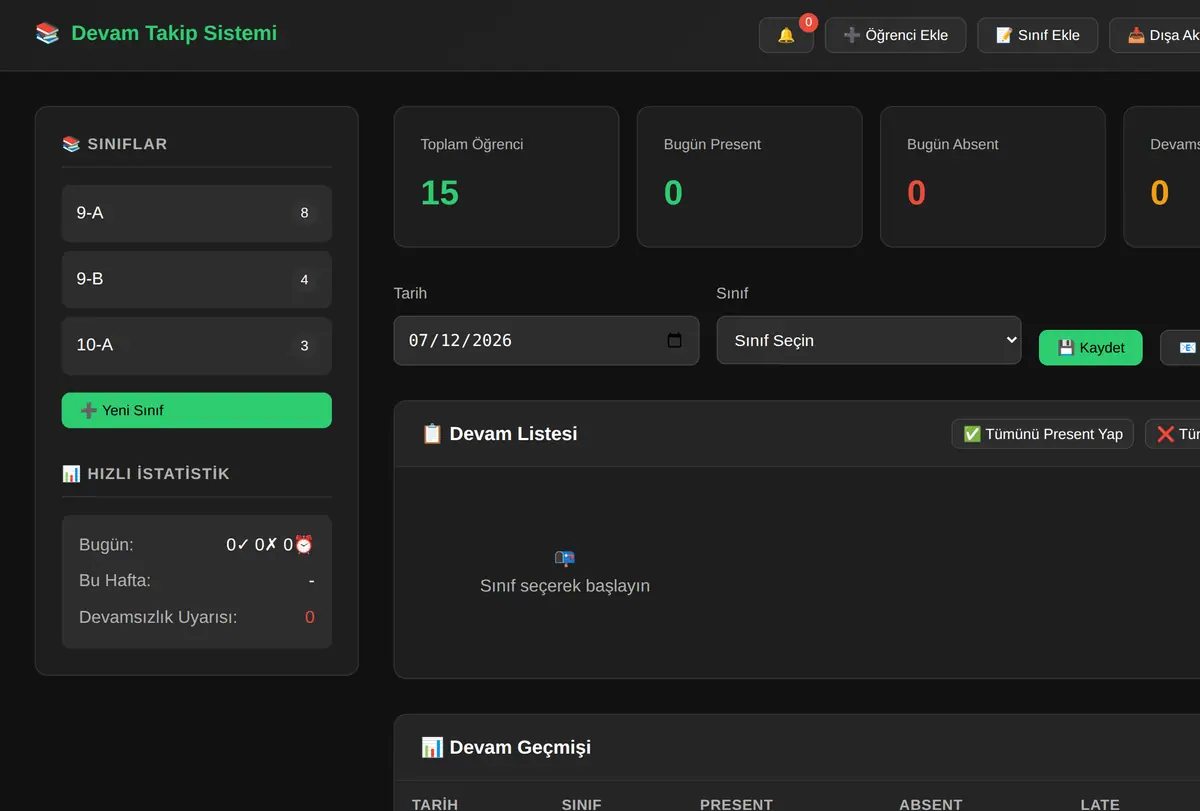This screenshot has height=811, width=1200.
Task: Select class 9-A in sidebar
Action: pos(197,213)
